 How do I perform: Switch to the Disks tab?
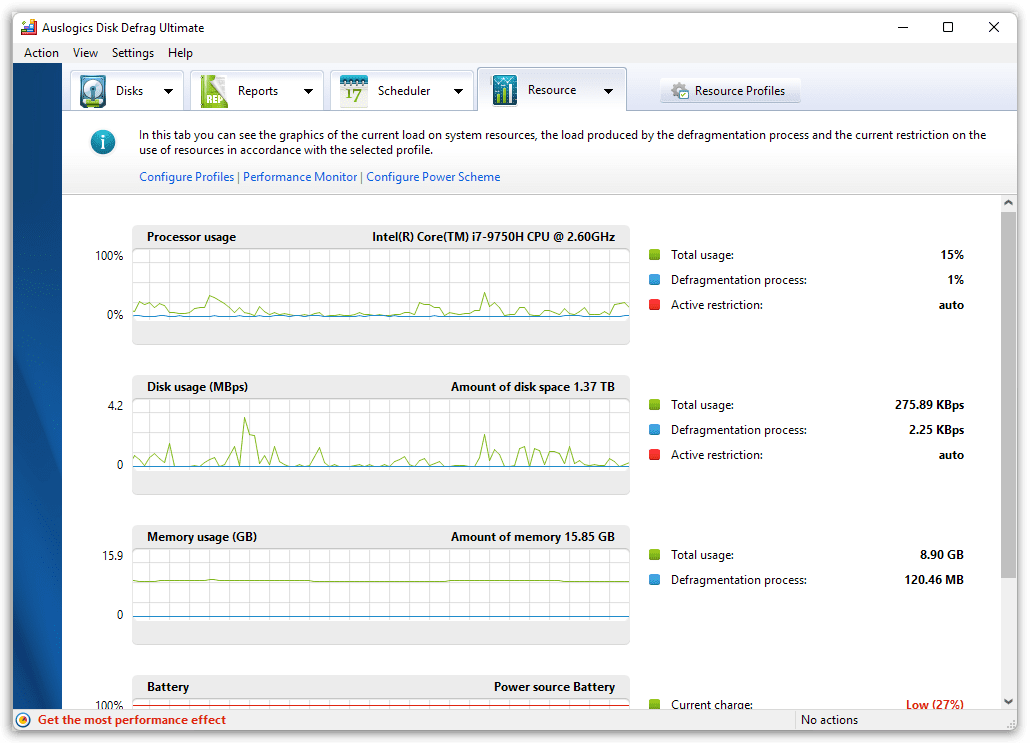click(x=129, y=91)
